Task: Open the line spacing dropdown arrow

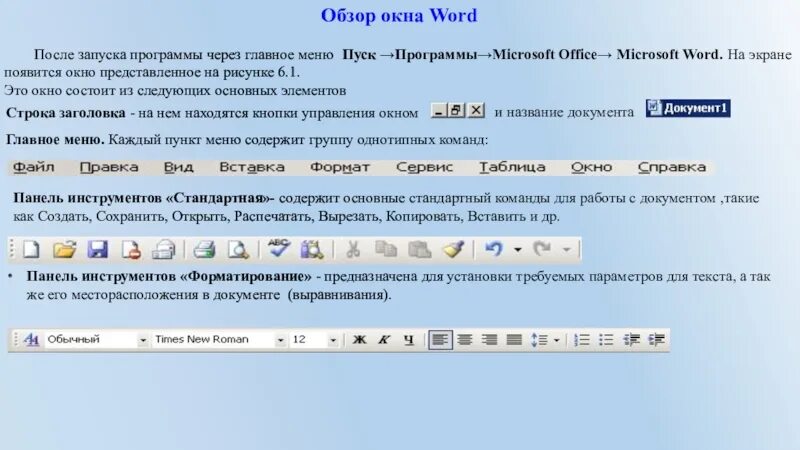Action: (557, 340)
